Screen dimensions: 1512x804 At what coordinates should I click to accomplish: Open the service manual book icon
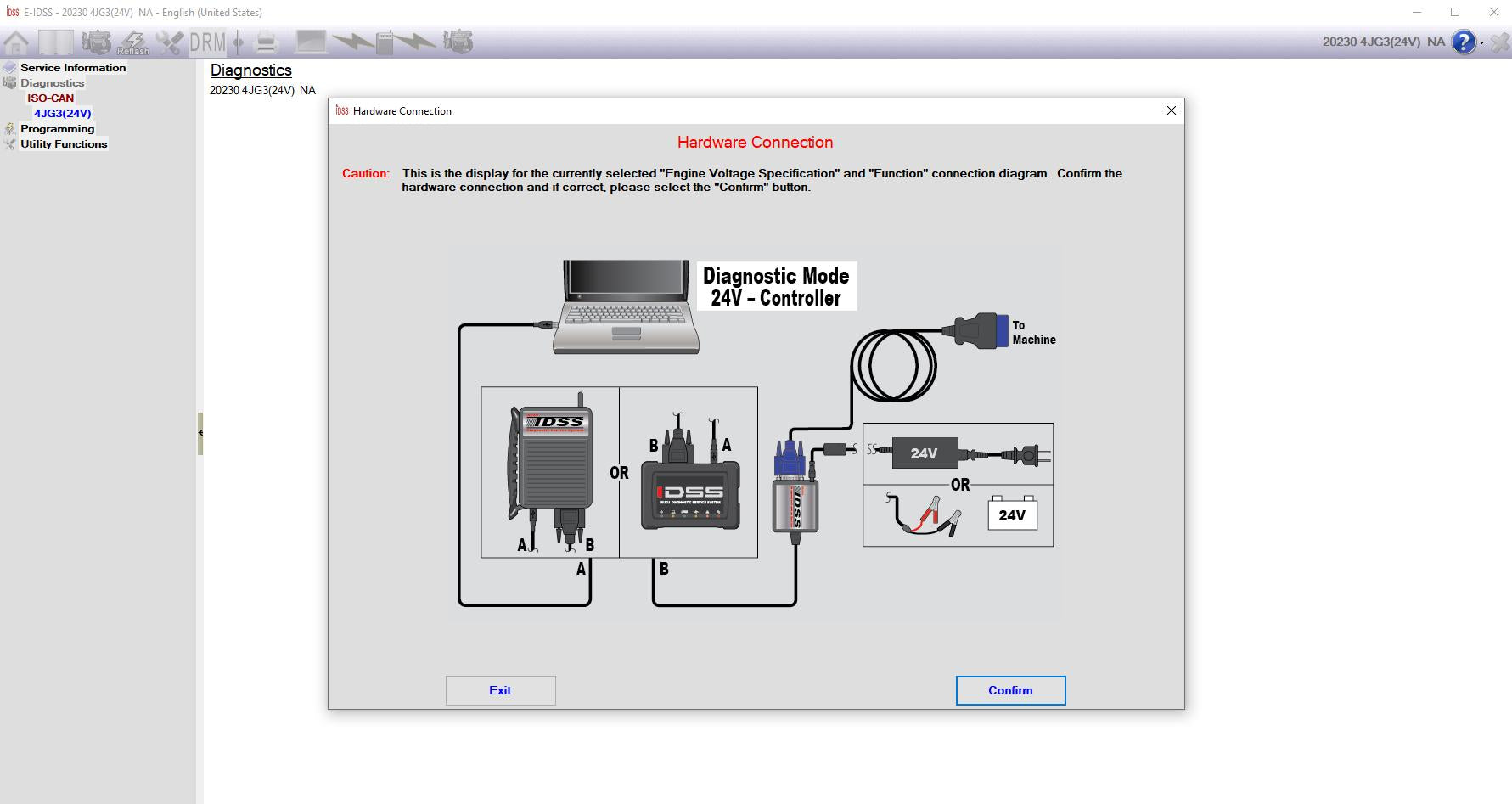[x=55, y=42]
